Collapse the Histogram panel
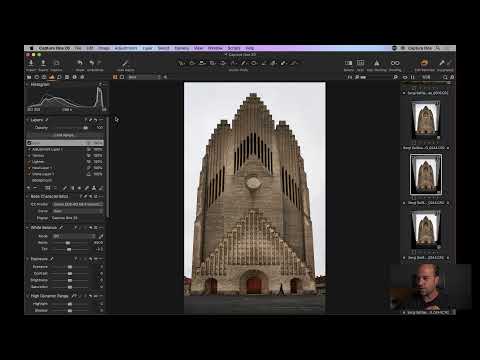Screen dimensions: 480x360 [27, 84]
